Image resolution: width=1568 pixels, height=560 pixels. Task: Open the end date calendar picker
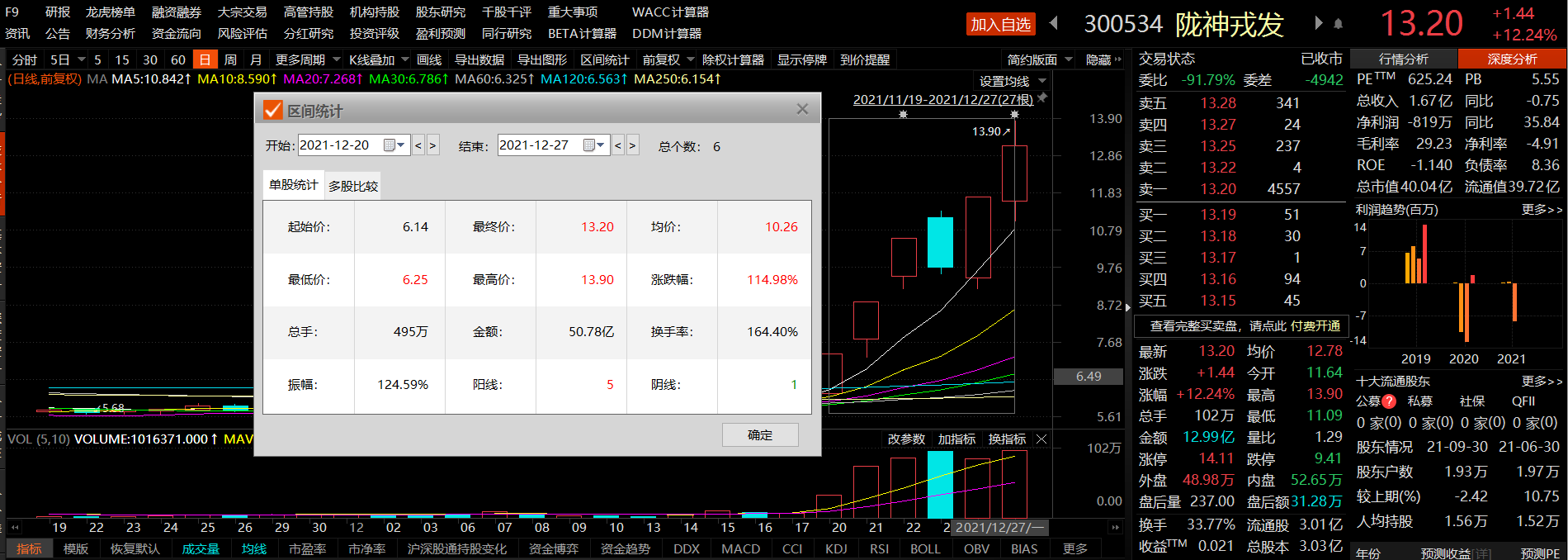tap(593, 145)
